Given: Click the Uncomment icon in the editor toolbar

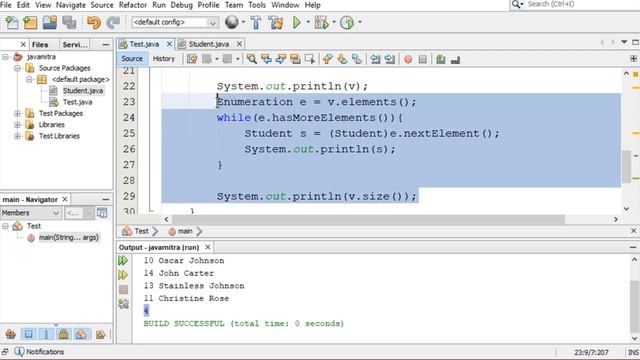Looking at the screenshot, I should click(456, 60).
